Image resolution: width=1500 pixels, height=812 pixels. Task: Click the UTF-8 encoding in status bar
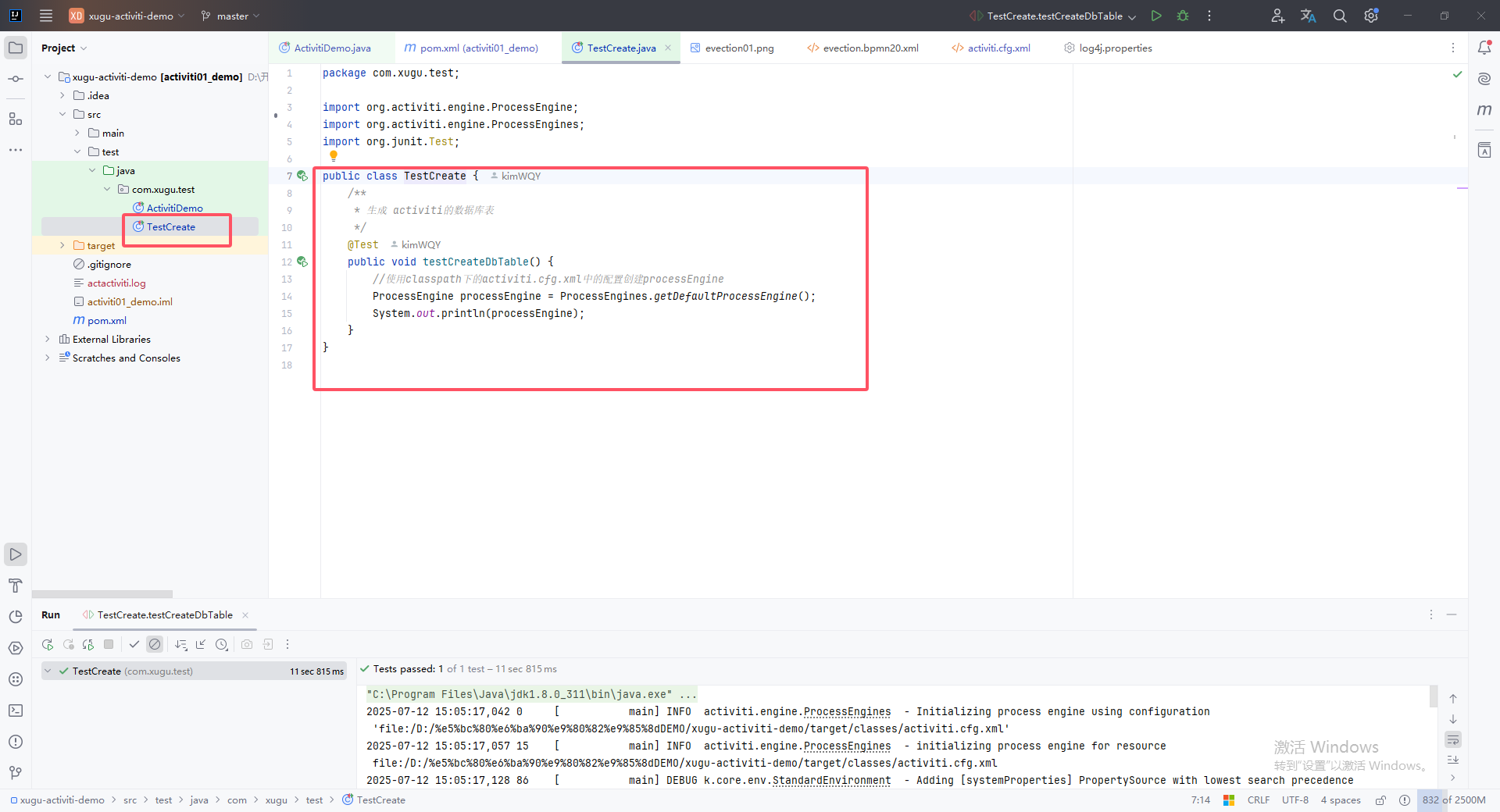1295,800
